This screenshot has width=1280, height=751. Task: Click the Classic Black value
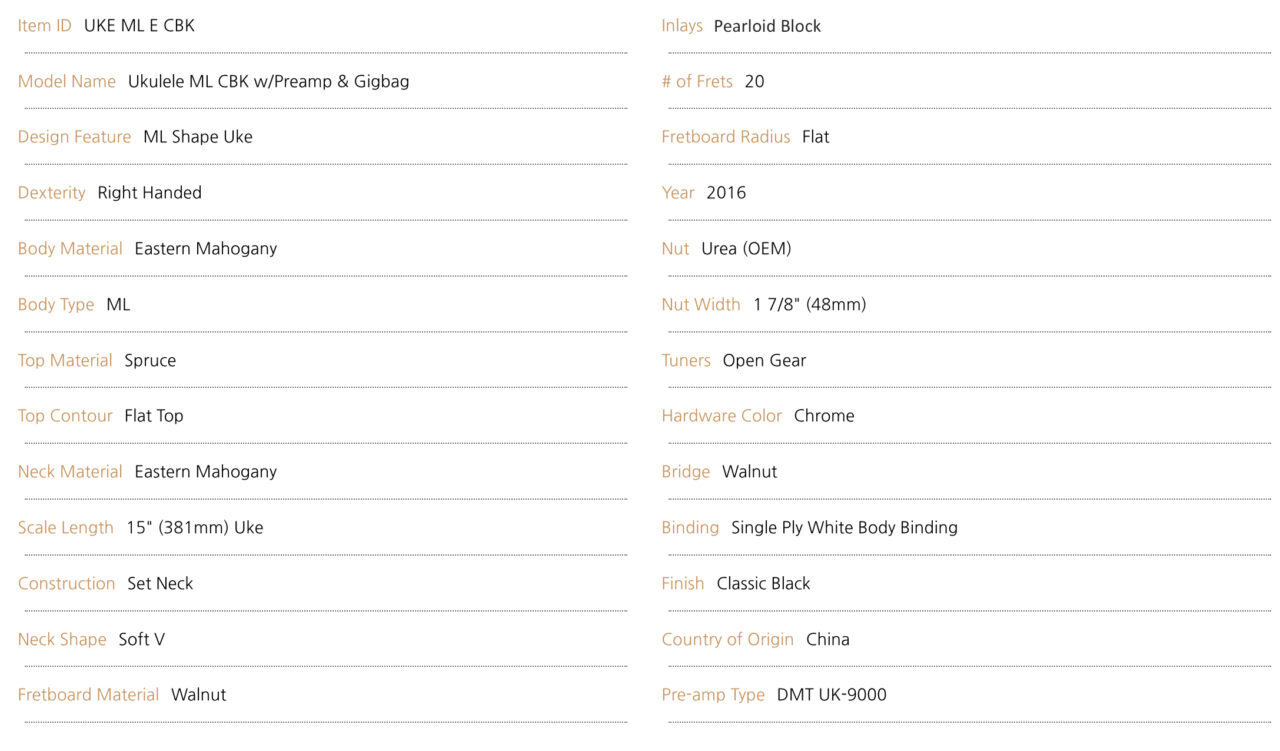pyautogui.click(x=764, y=584)
